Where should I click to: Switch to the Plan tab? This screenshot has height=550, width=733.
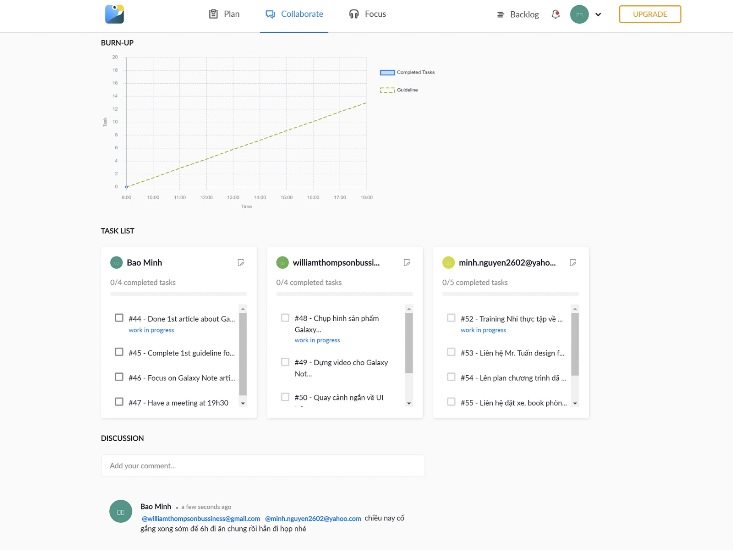pos(224,15)
